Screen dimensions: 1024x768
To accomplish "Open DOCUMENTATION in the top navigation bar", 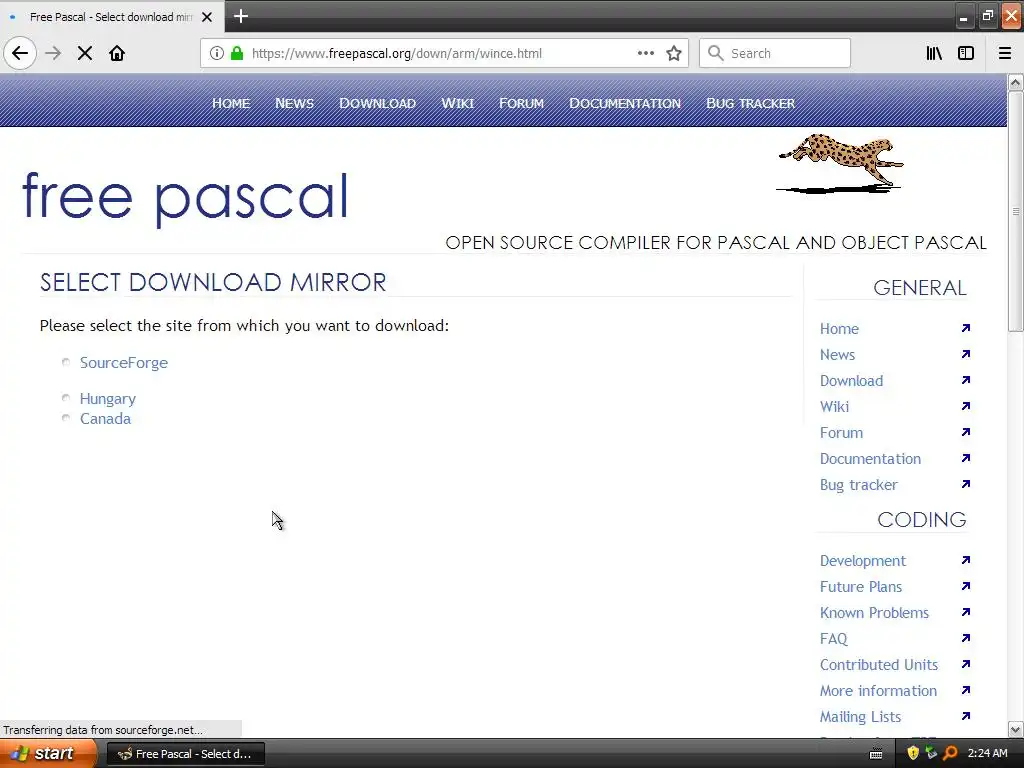I will (625, 103).
